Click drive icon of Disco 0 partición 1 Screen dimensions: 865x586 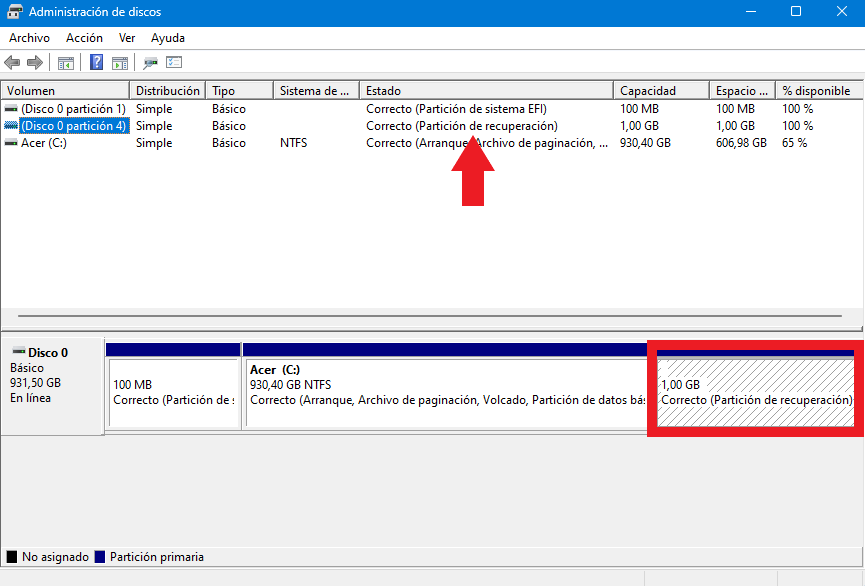[x=11, y=109]
